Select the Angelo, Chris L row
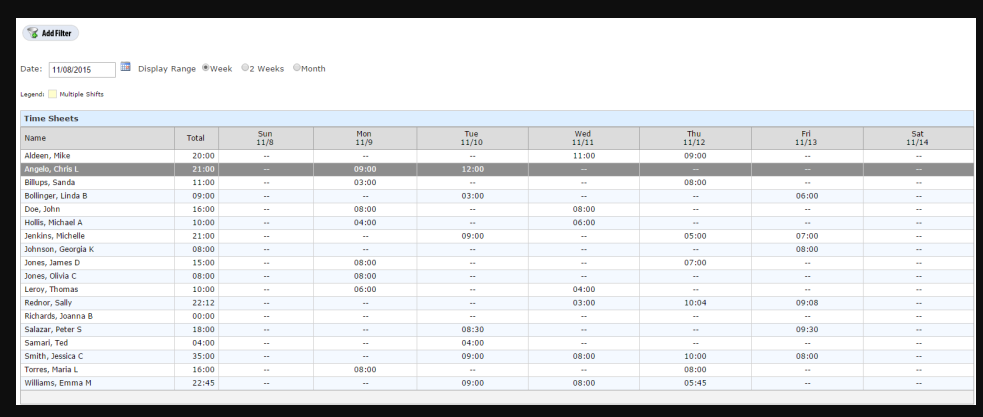983x417 pixels. coord(54,170)
